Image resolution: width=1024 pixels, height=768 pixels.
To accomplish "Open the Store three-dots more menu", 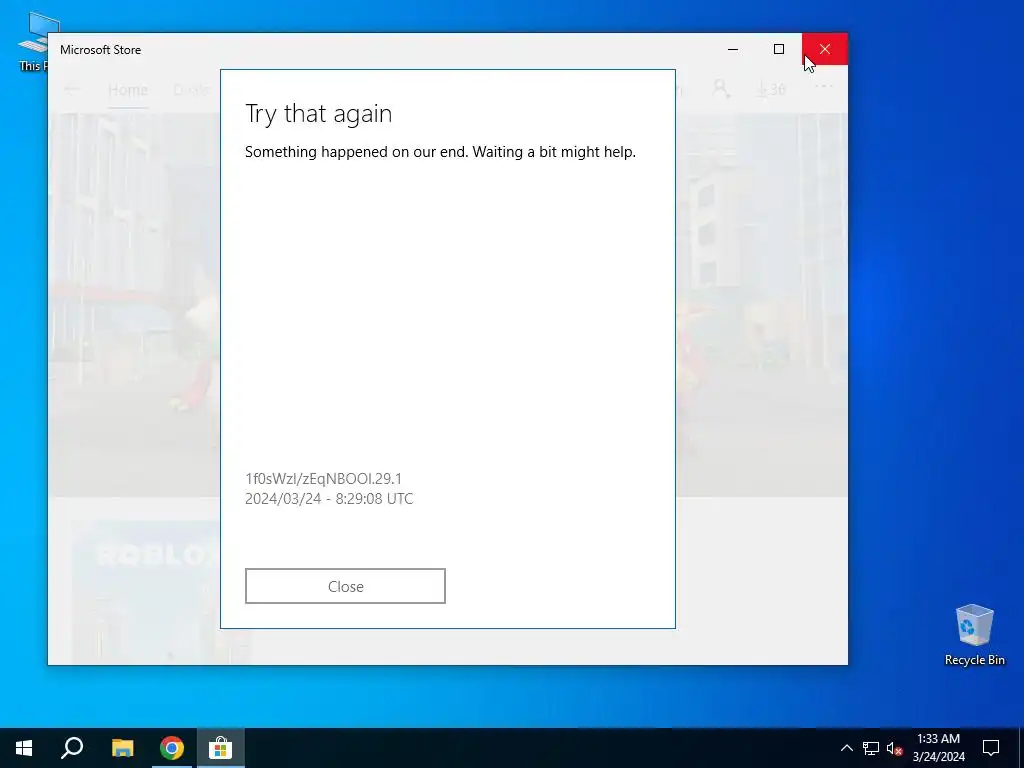I will [824, 86].
